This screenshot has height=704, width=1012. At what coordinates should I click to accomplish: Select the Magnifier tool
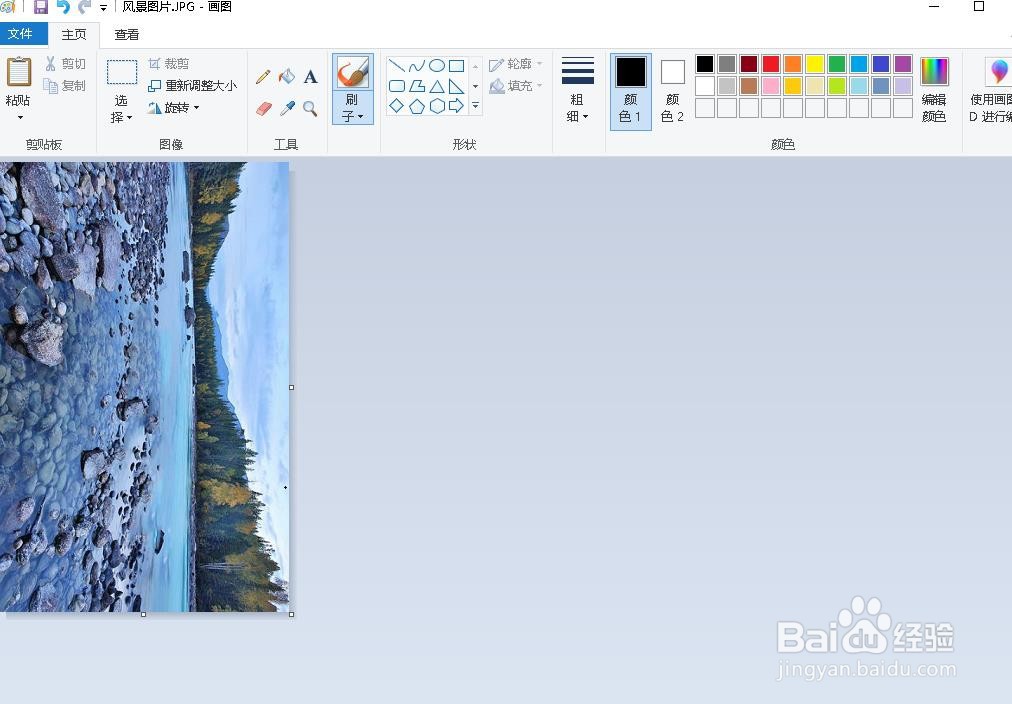point(311,109)
